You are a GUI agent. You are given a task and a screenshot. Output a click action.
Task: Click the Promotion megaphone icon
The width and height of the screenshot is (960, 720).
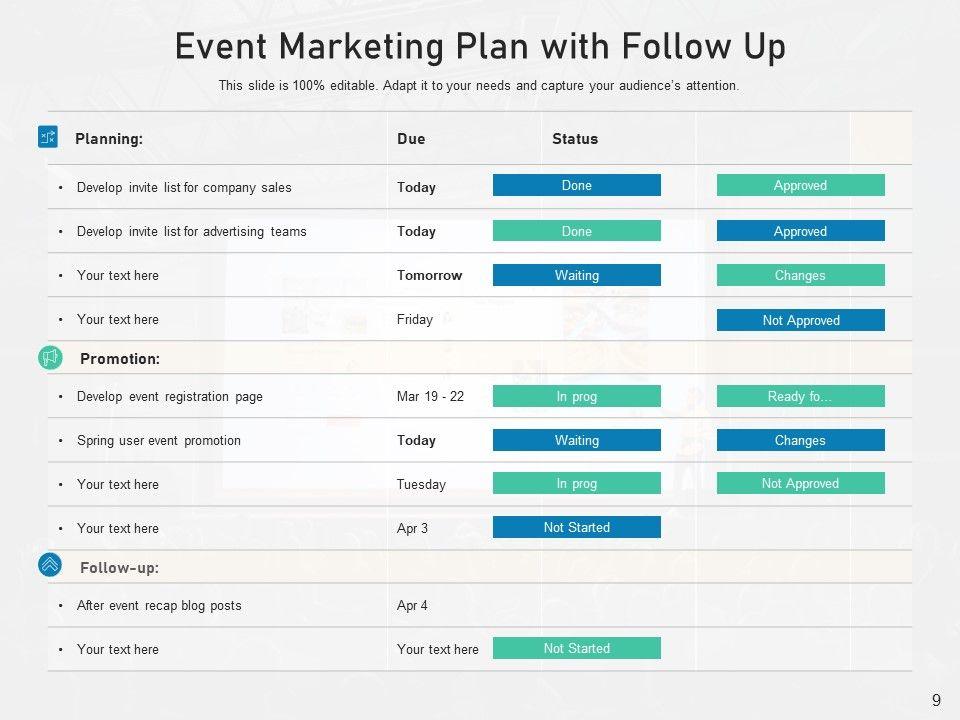[50, 358]
